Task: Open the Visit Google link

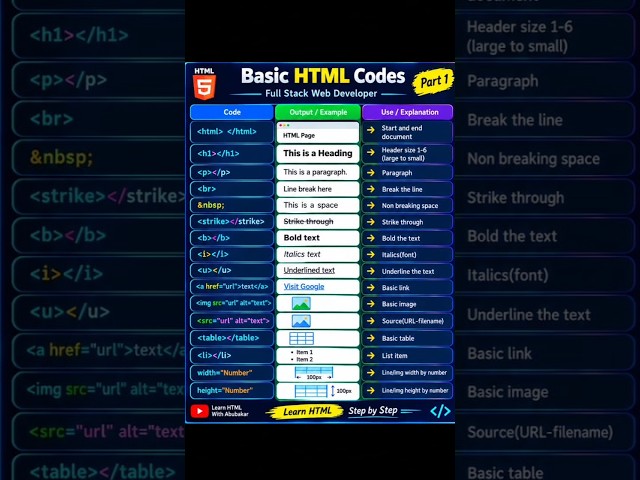Action: point(304,287)
